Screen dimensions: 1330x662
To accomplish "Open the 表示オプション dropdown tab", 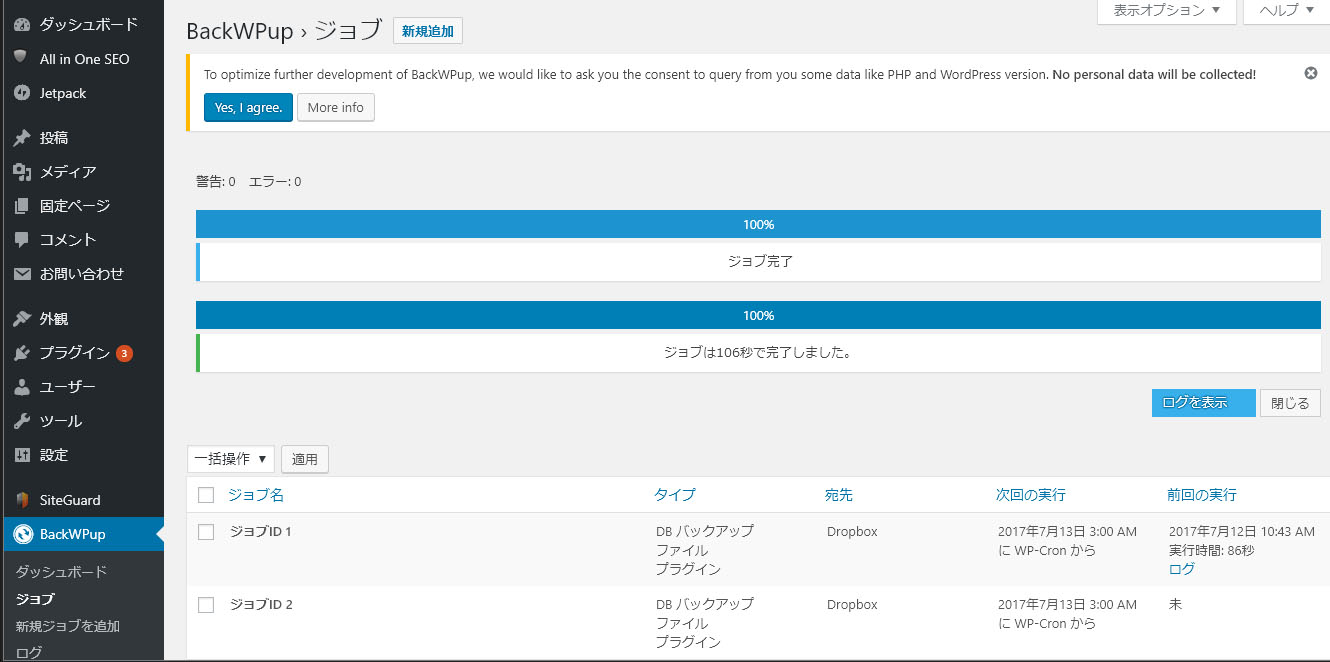I will tap(1167, 10).
